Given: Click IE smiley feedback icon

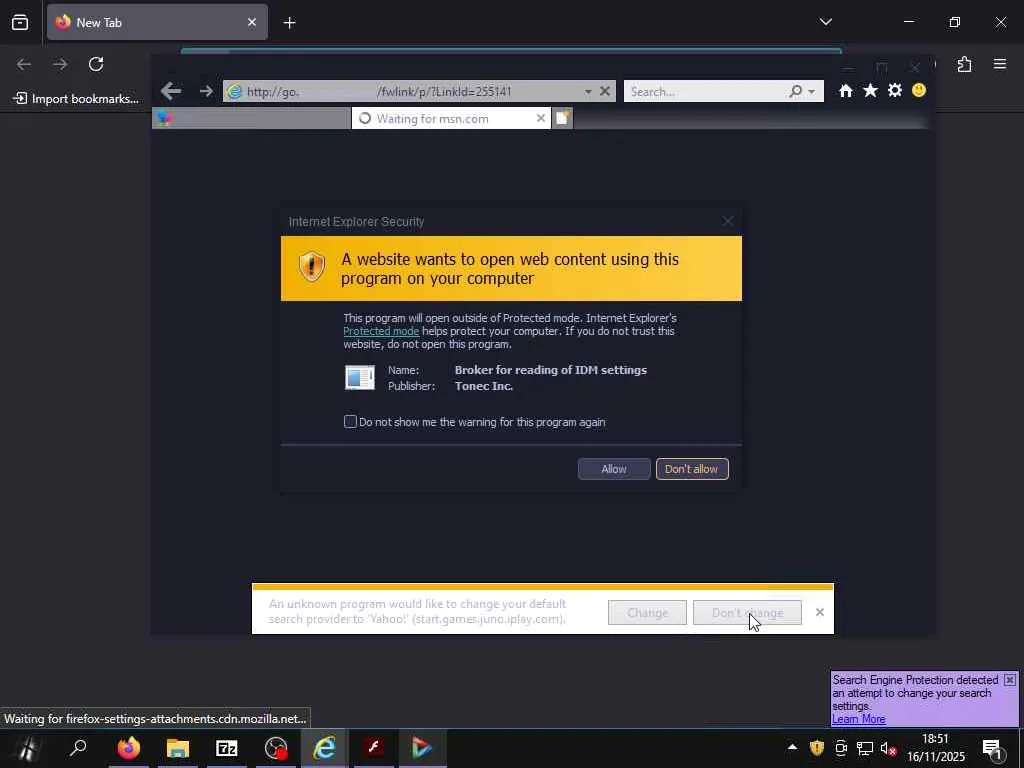Looking at the screenshot, I should click(x=919, y=90).
